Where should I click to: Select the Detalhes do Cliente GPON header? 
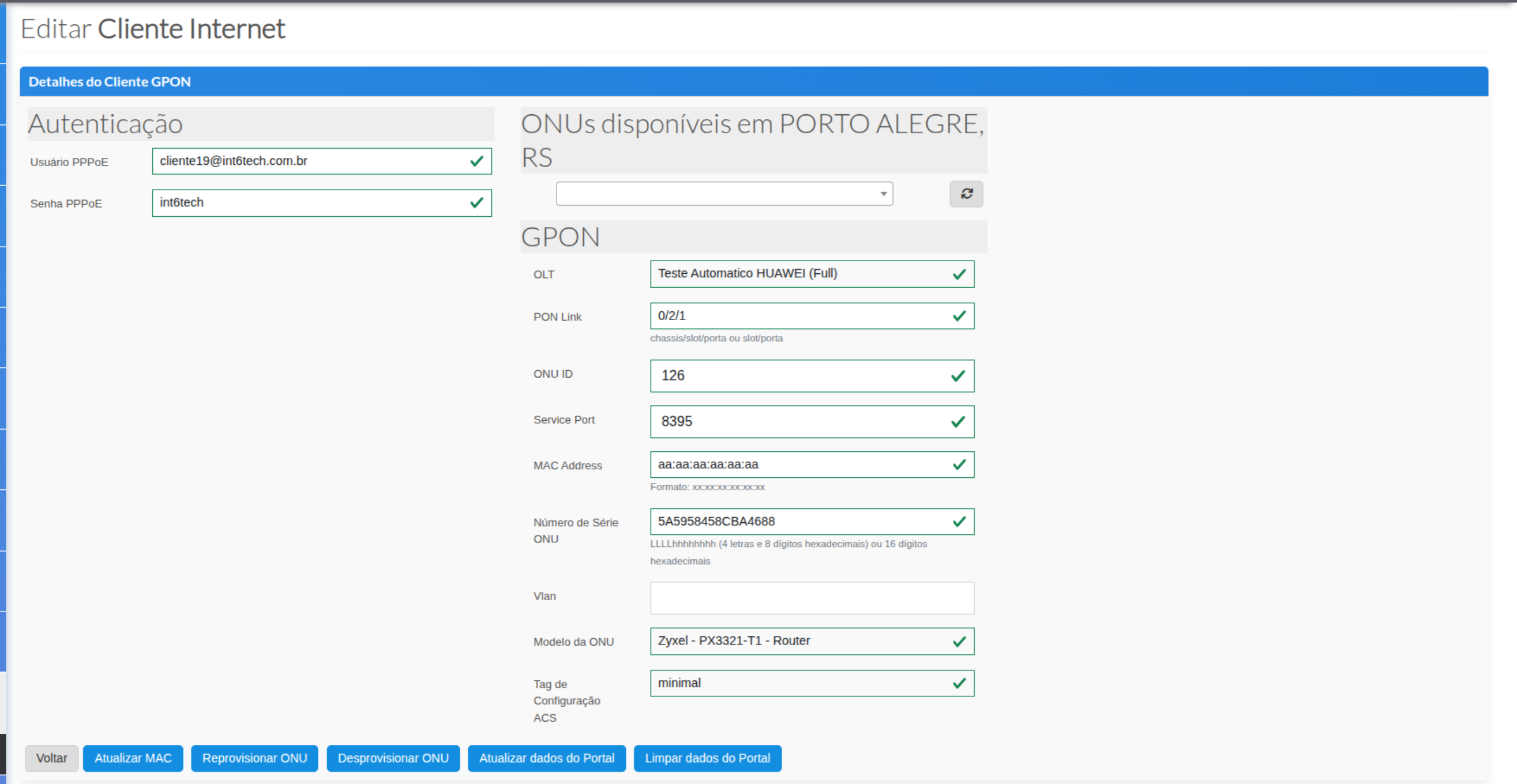109,81
